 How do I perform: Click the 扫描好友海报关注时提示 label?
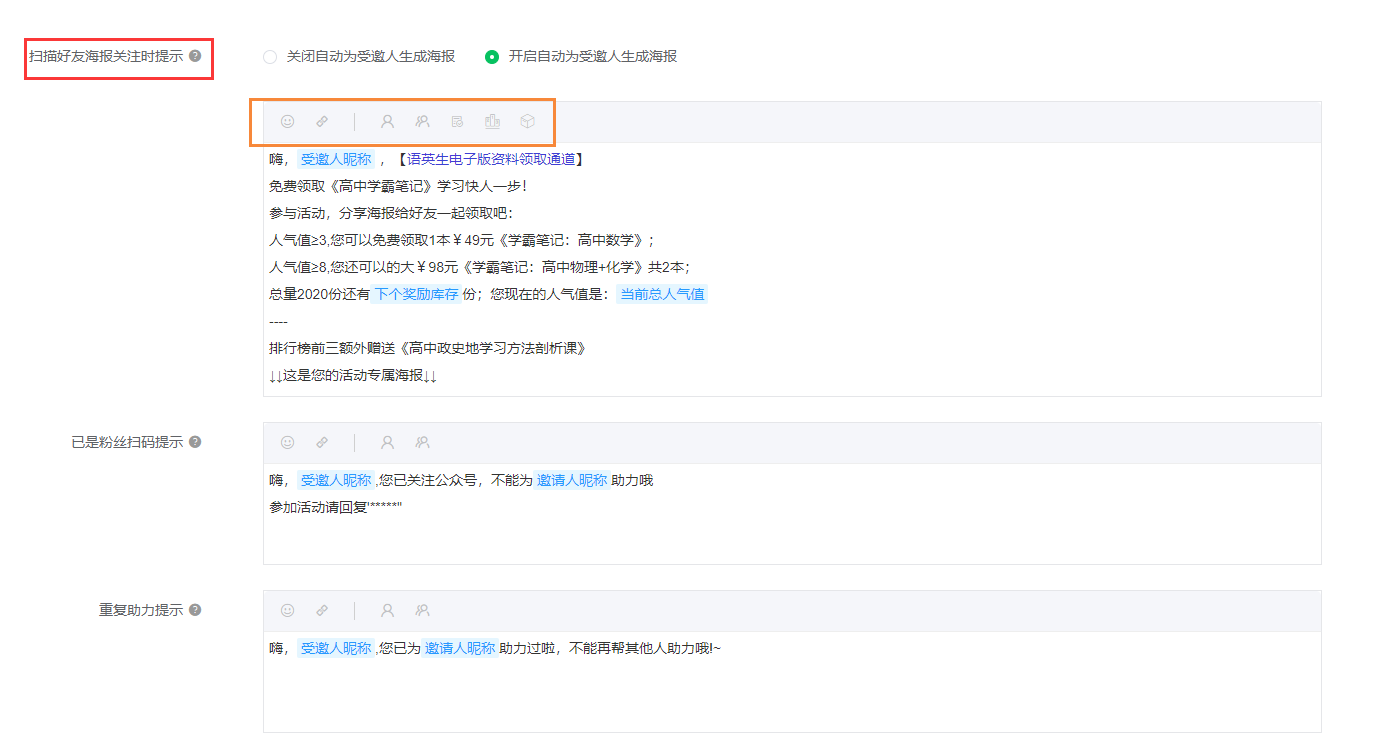coord(106,56)
